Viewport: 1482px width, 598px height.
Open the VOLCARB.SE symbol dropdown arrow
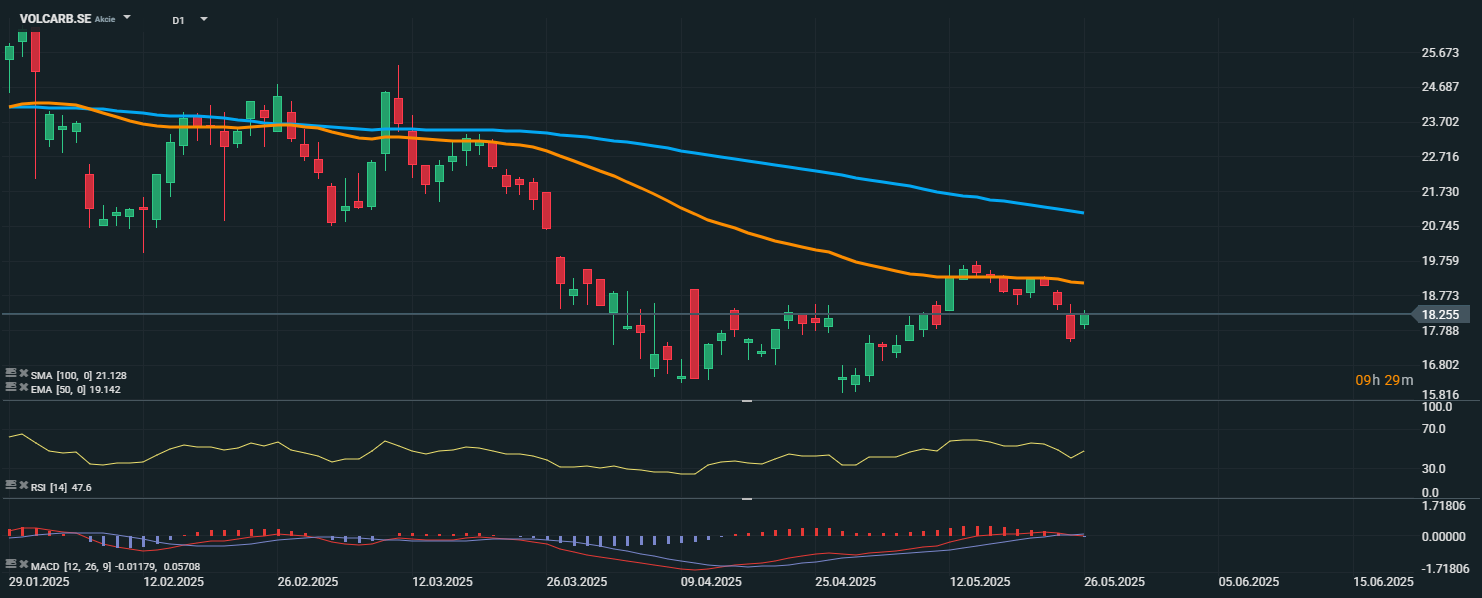click(127, 18)
